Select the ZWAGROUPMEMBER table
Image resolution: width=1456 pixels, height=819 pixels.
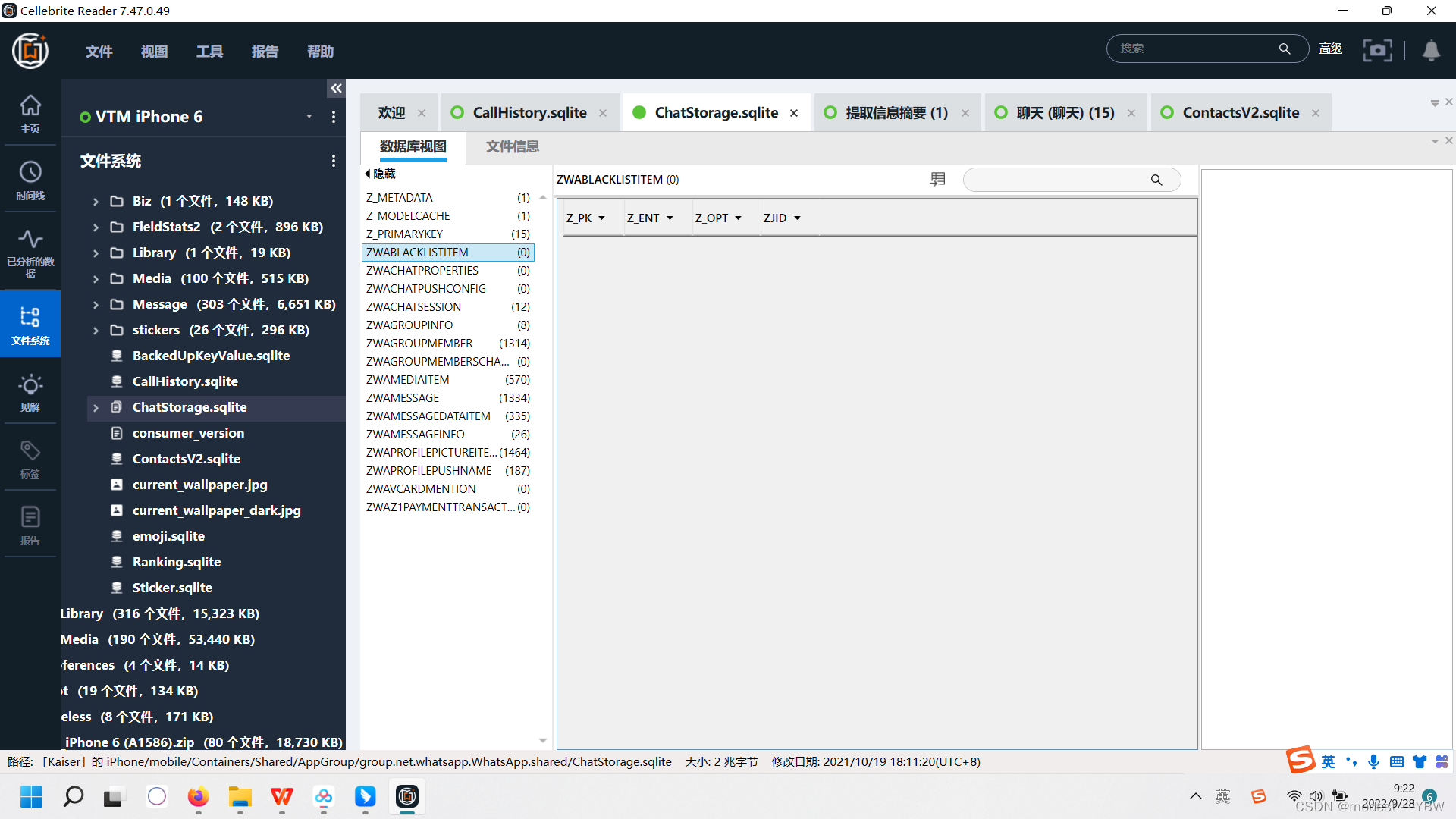pos(448,344)
